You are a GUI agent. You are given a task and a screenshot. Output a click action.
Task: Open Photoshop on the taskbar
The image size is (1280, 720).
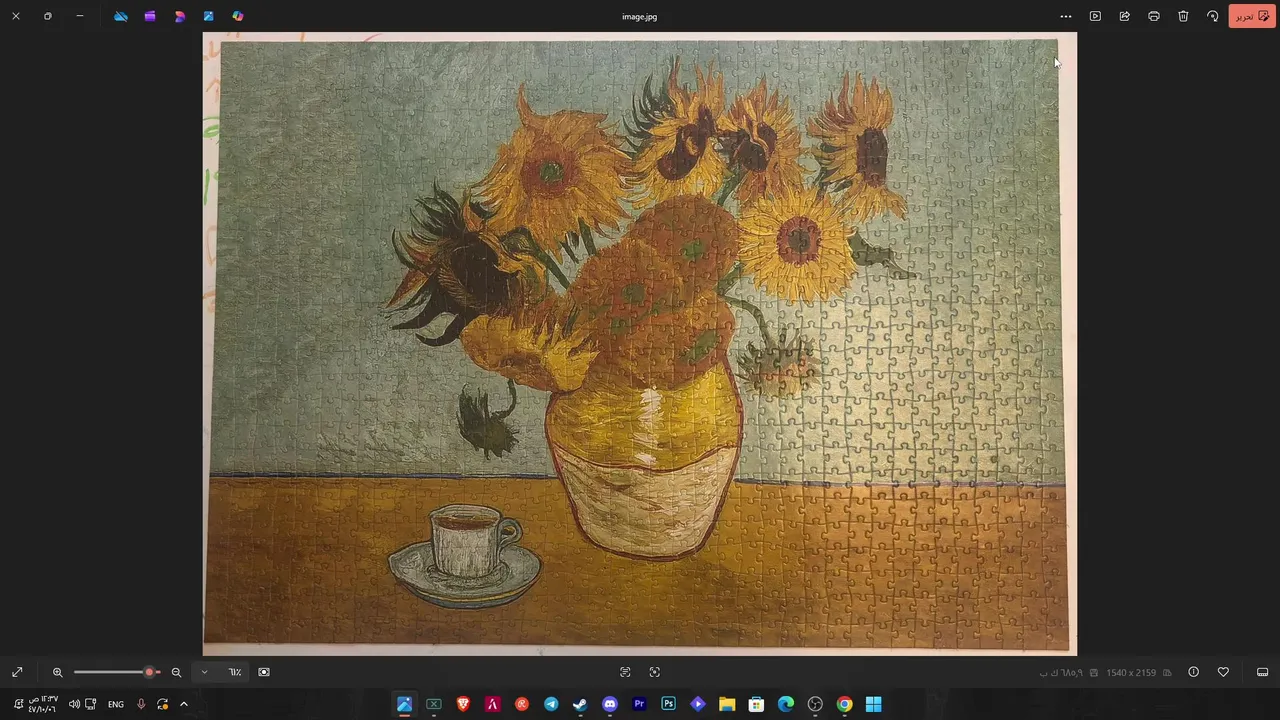pos(668,704)
